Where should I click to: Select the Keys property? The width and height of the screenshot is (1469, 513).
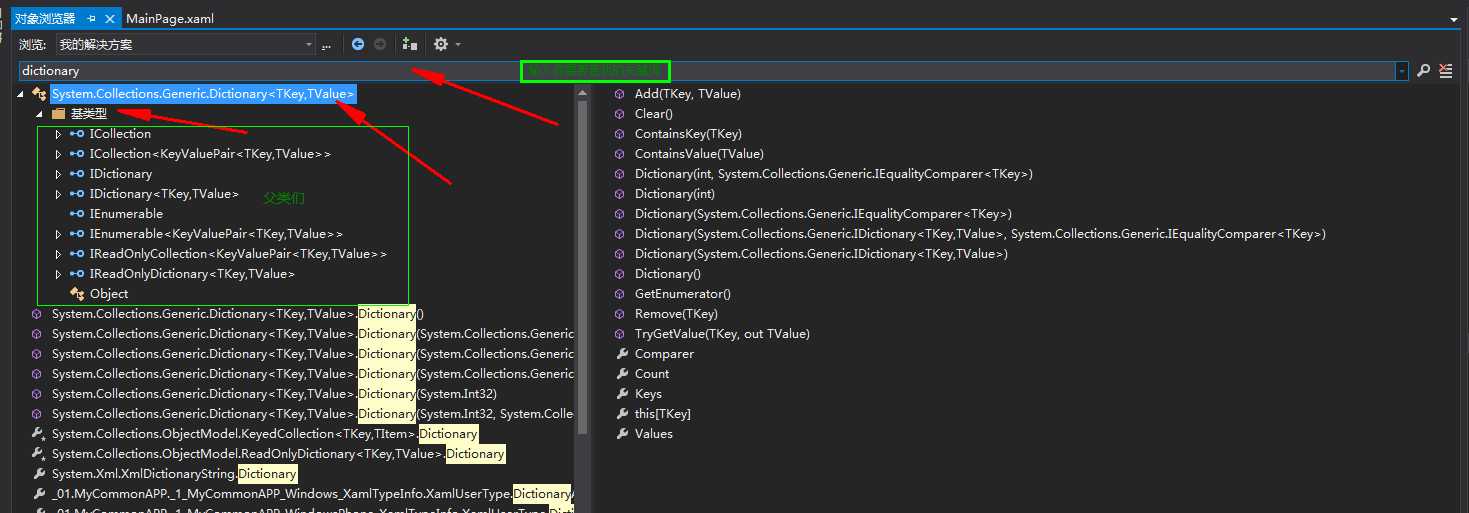(648, 393)
